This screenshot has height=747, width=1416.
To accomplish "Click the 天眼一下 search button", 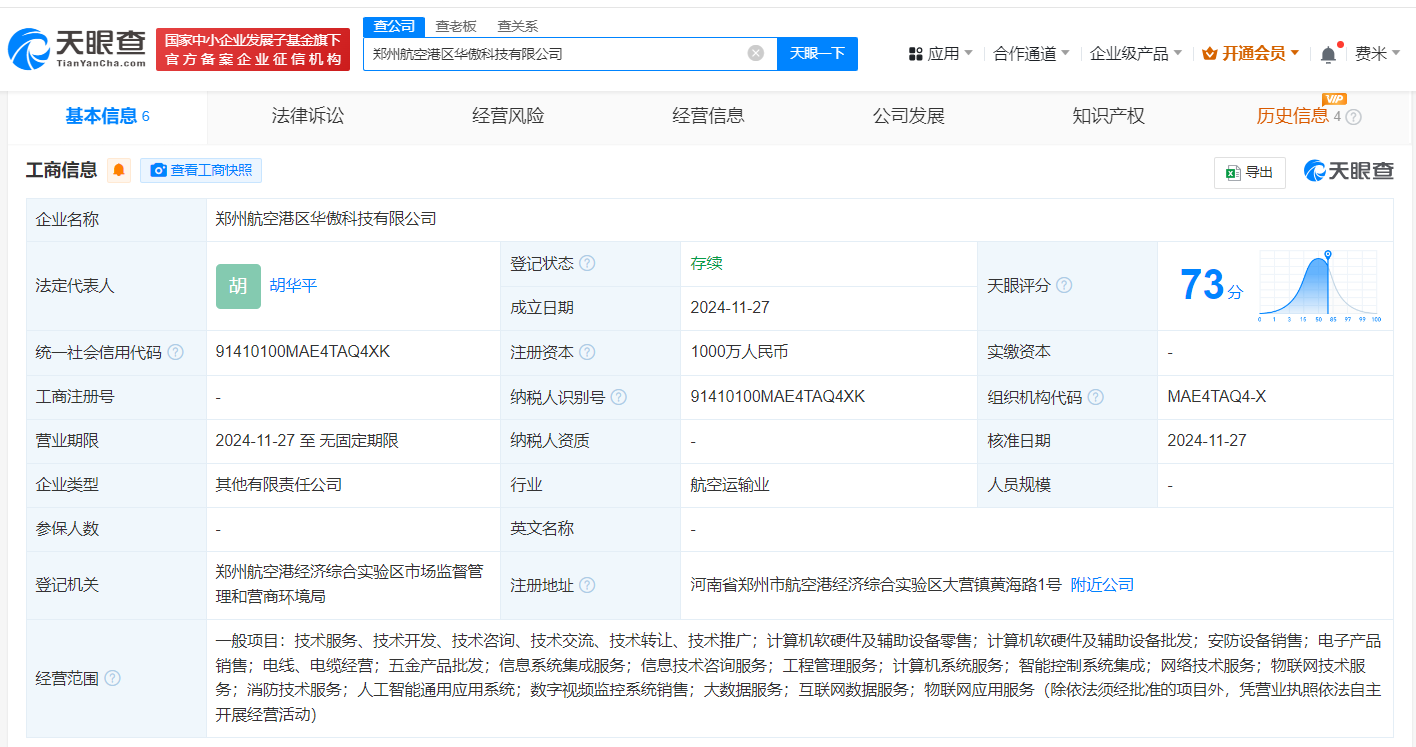I will 817,54.
